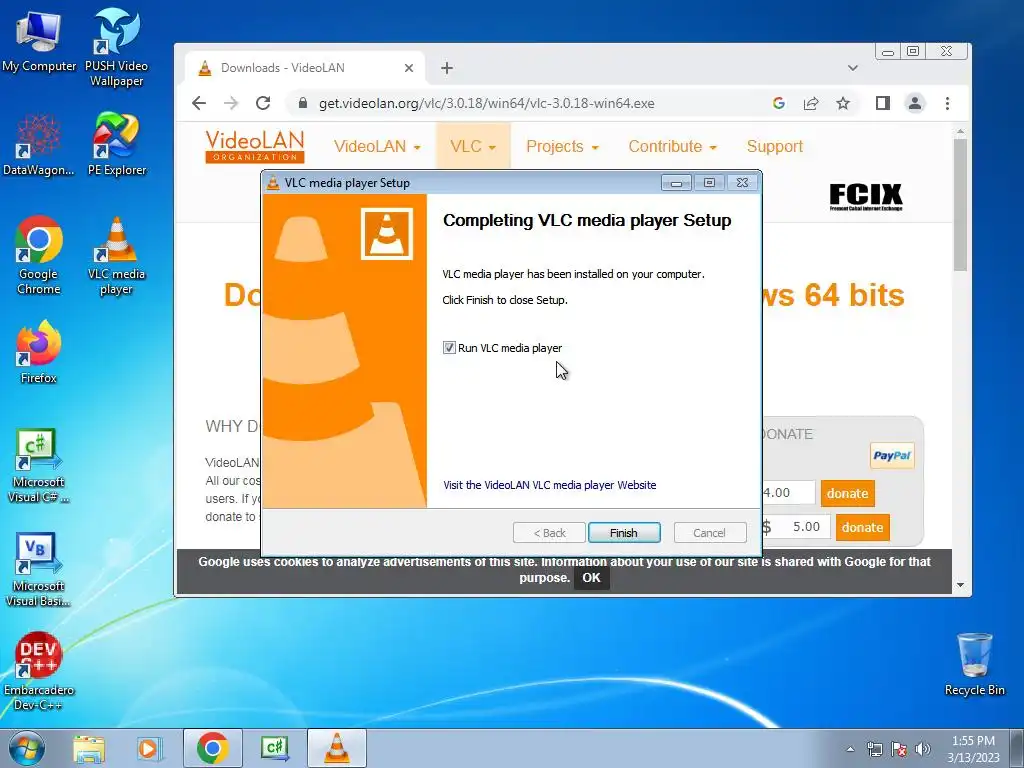Expand the VideoLAN nav dropdown

tap(377, 146)
